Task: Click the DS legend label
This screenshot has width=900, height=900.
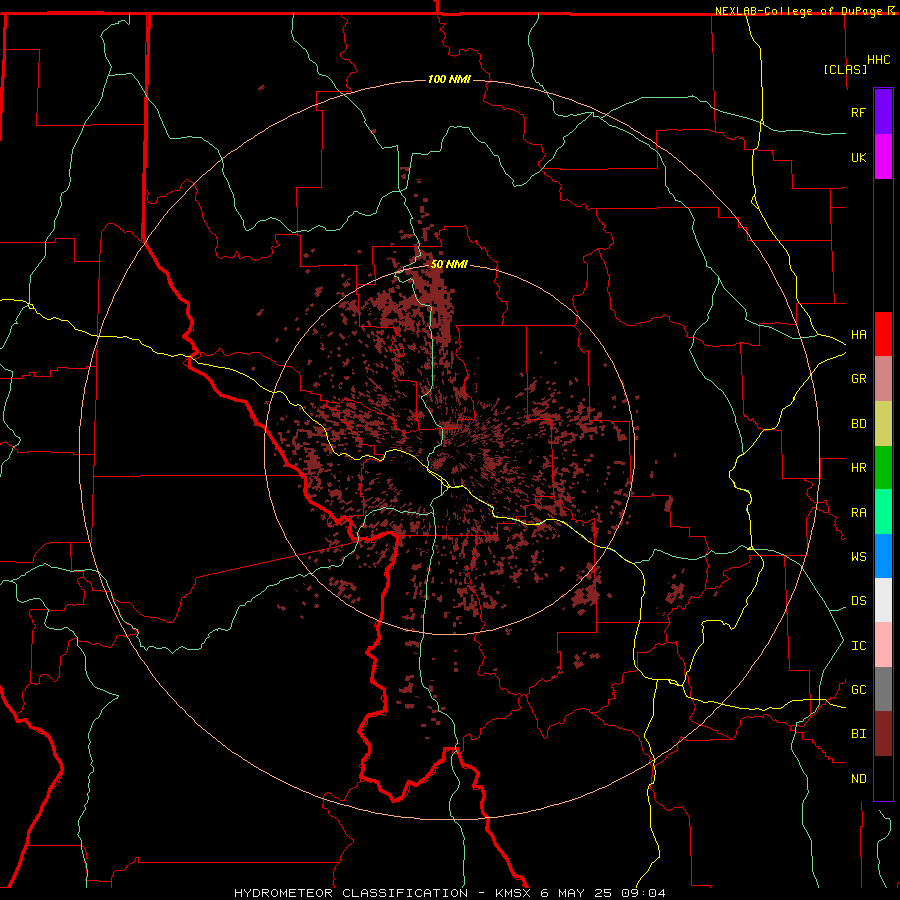Action: [859, 601]
